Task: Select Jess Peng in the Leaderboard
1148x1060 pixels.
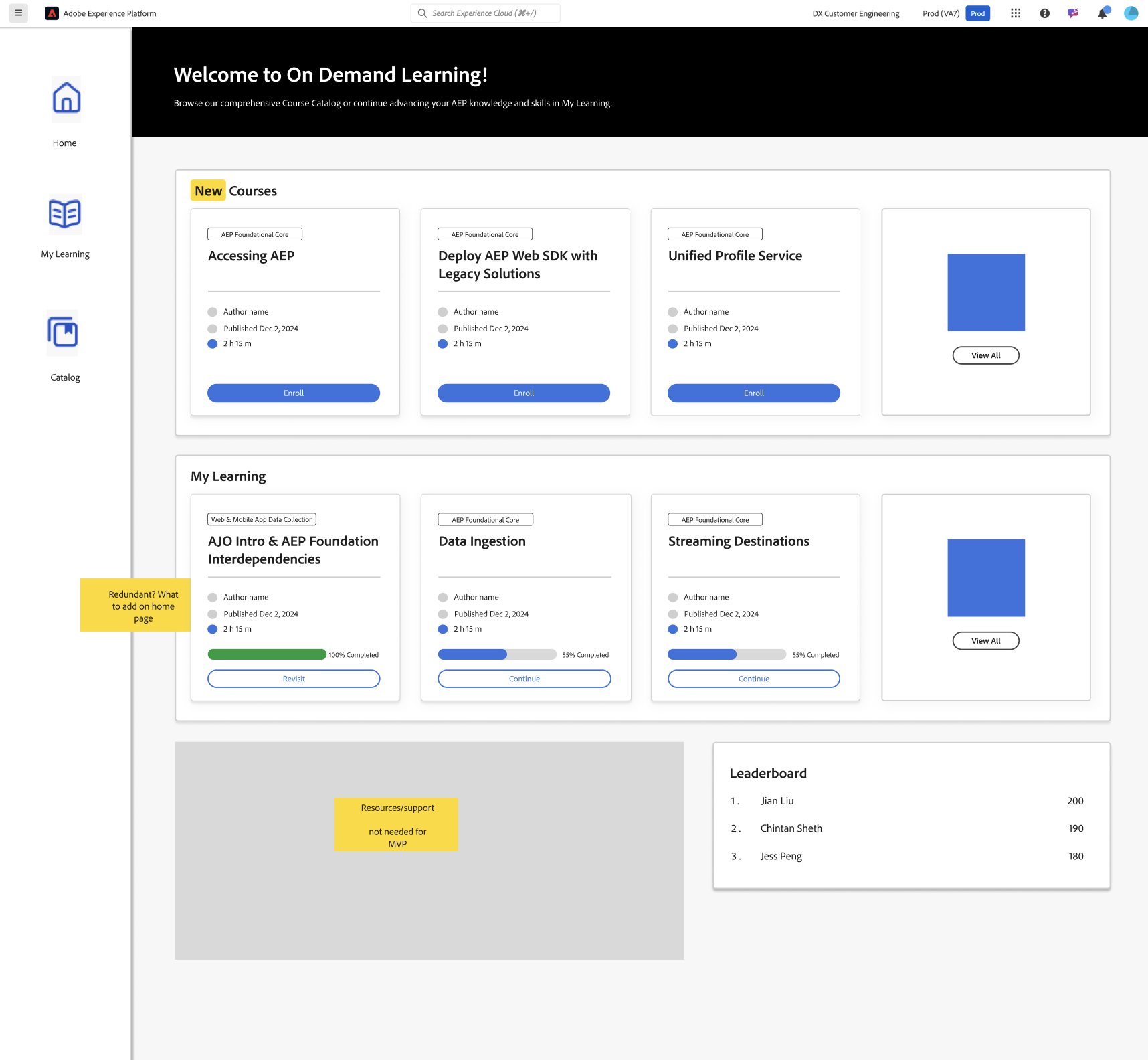Action: [x=781, y=856]
